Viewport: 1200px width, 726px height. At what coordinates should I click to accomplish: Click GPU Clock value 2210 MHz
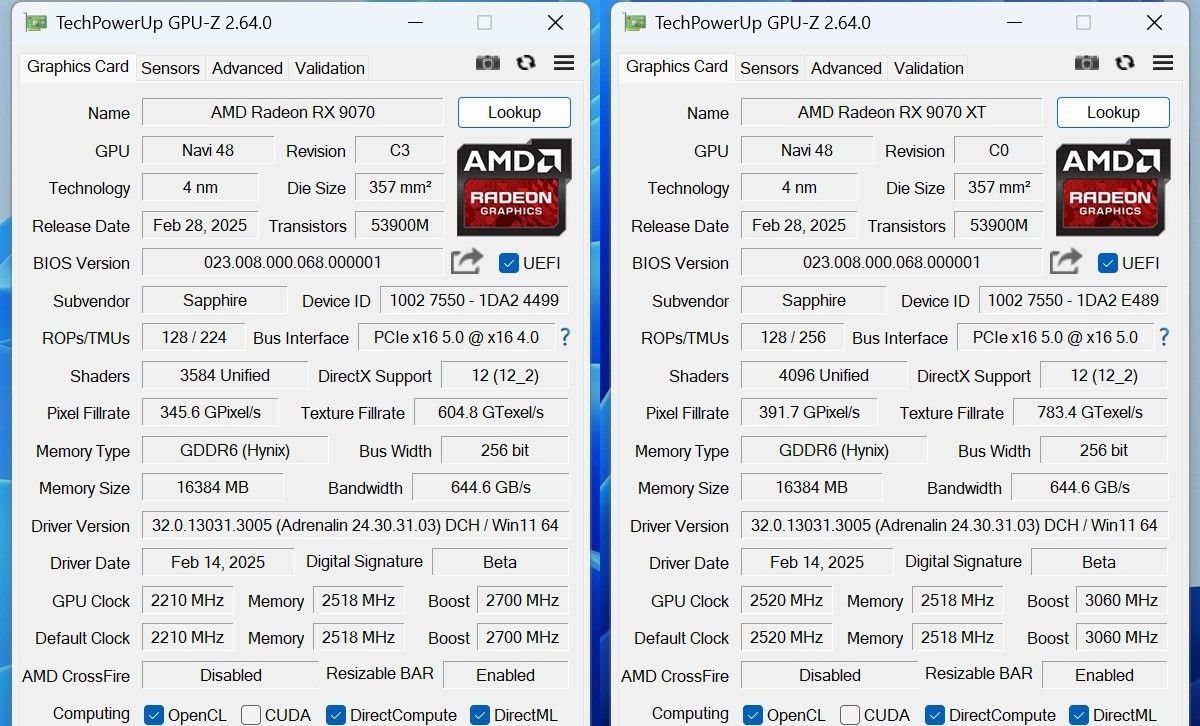[x=187, y=600]
